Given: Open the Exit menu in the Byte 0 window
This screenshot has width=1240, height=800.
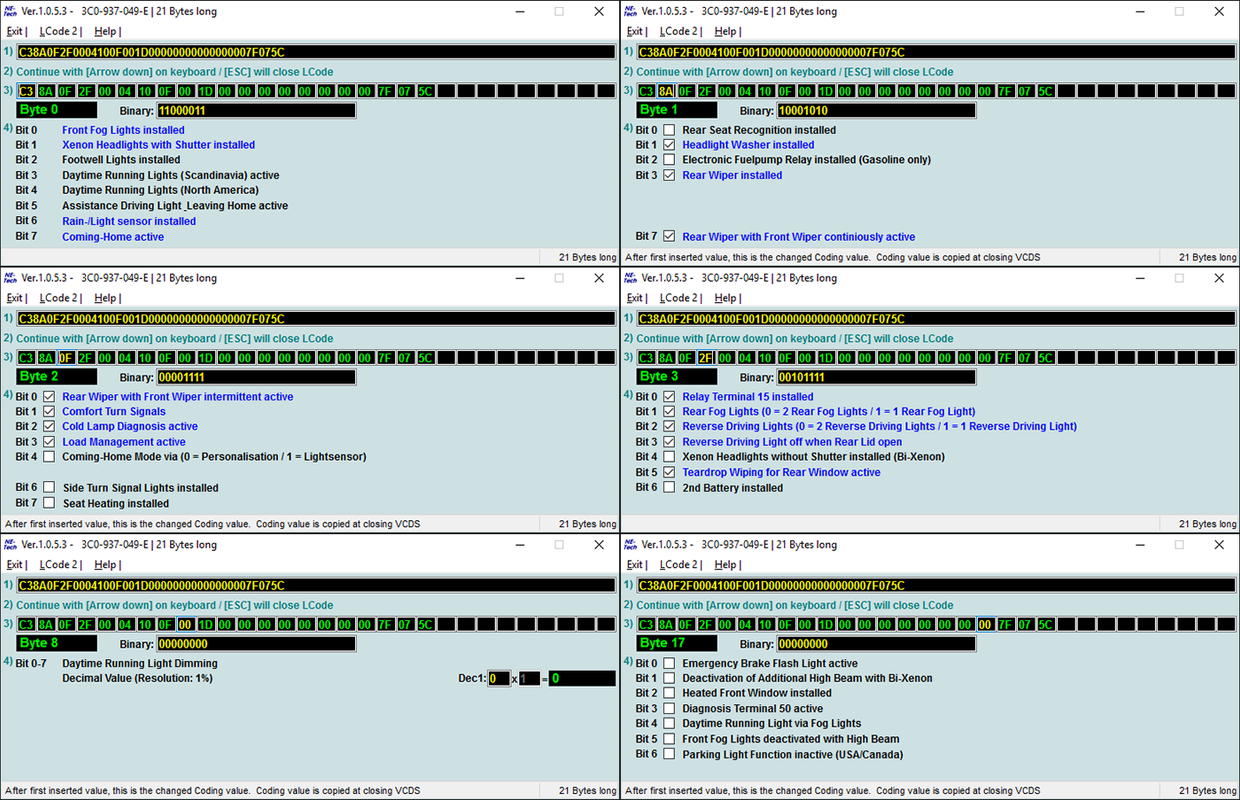Looking at the screenshot, I should (x=15, y=31).
